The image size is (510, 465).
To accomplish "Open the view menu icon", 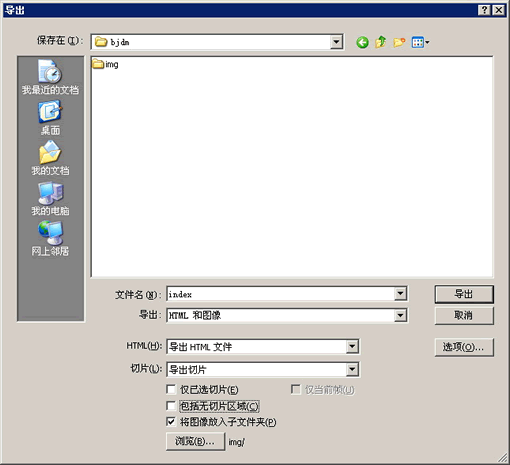I will (420, 42).
